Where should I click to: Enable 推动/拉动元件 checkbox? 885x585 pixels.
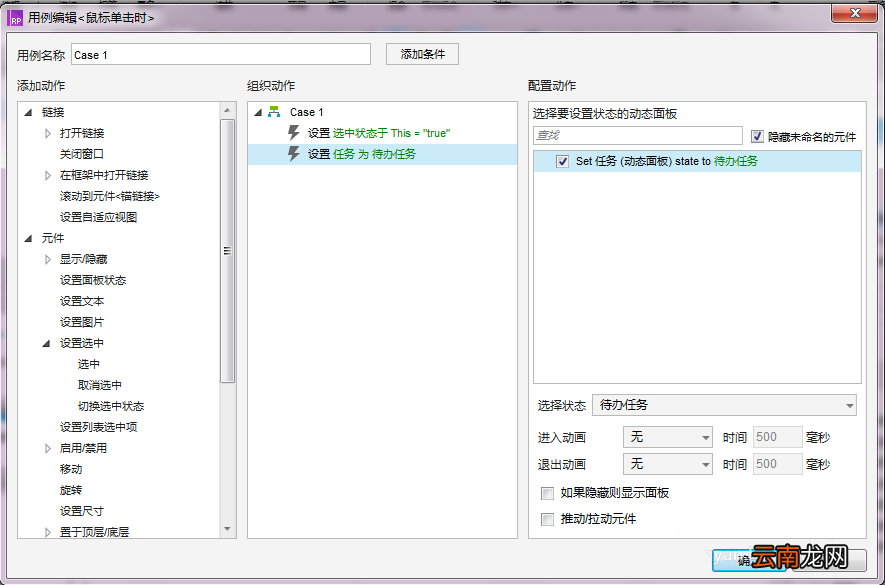pos(547,519)
